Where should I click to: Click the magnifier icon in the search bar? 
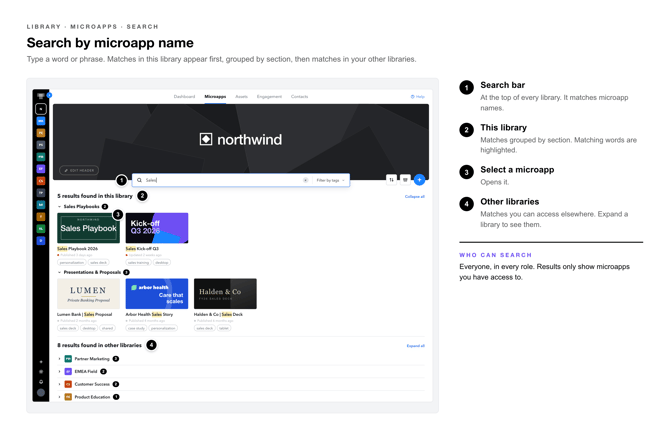(139, 180)
